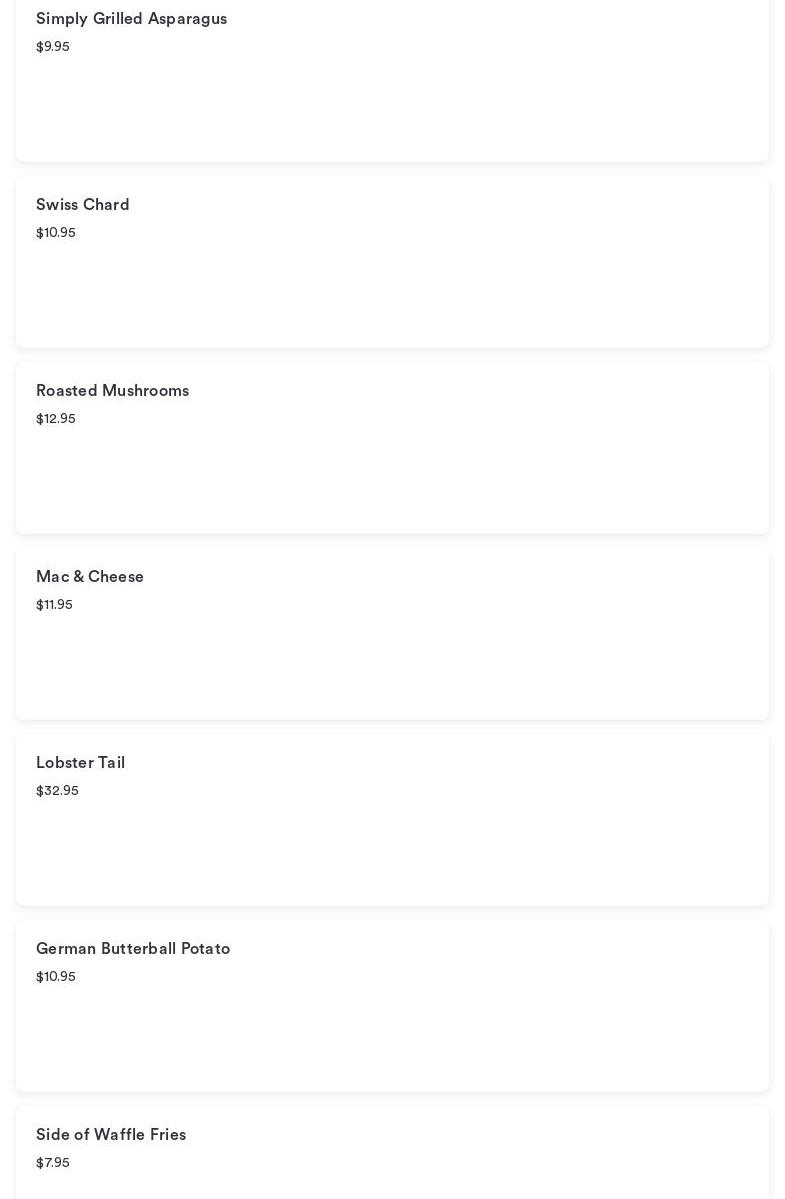Pick the Side of Waffle Fries title

(x=111, y=1135)
